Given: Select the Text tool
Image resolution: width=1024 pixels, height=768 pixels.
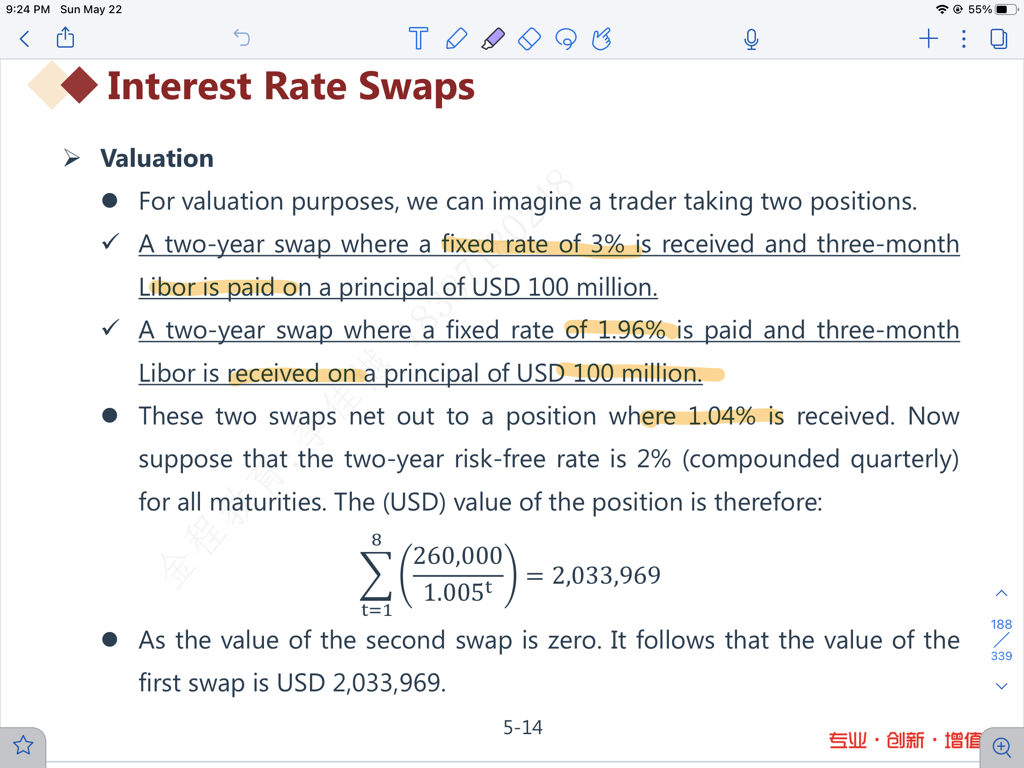Looking at the screenshot, I should 419,39.
